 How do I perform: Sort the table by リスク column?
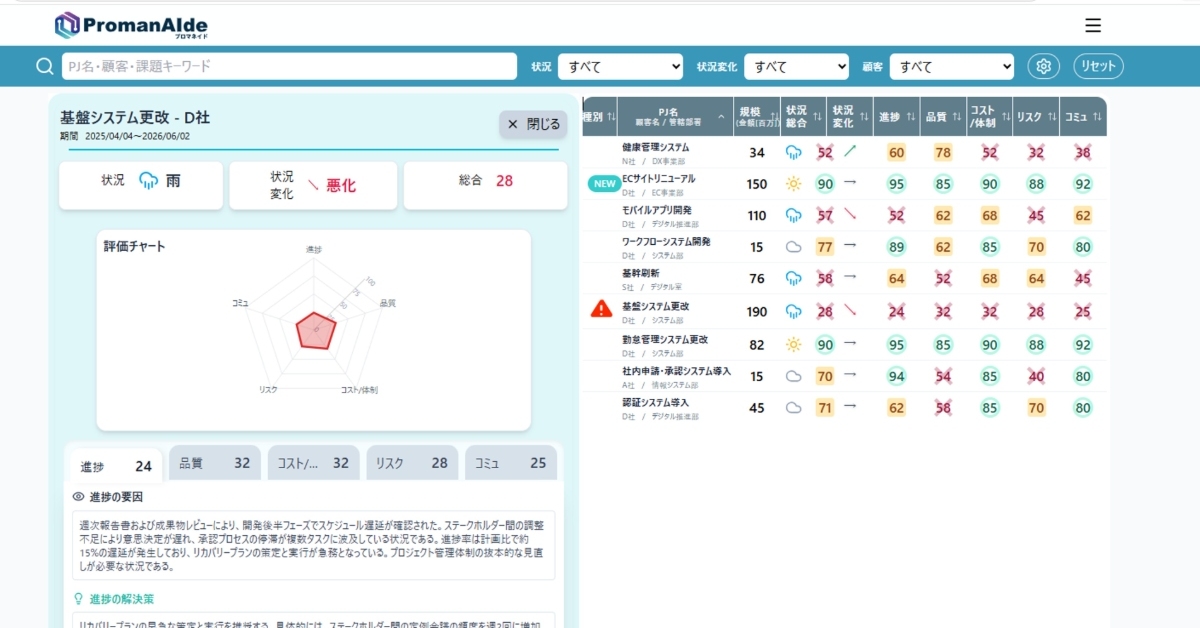pyautogui.click(x=1035, y=116)
